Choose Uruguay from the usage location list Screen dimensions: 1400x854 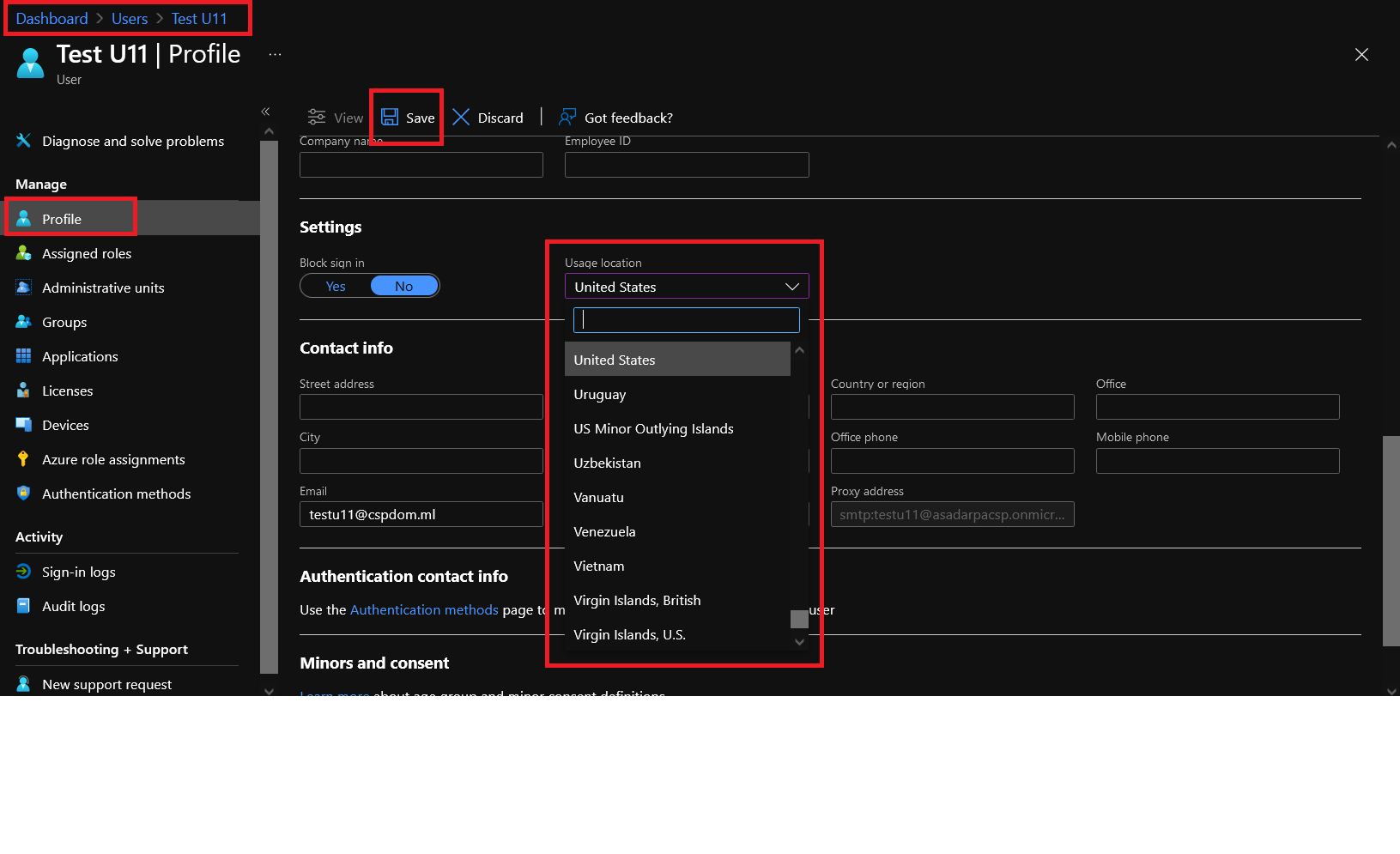tap(600, 395)
